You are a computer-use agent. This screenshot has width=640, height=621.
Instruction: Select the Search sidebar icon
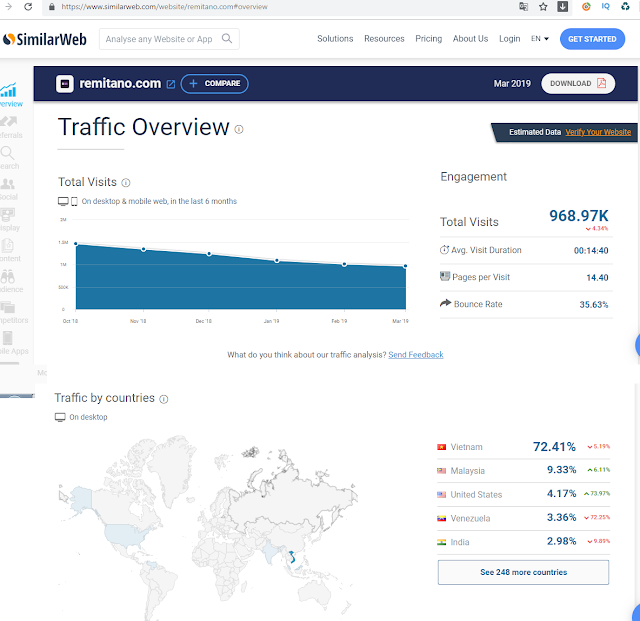point(7,153)
